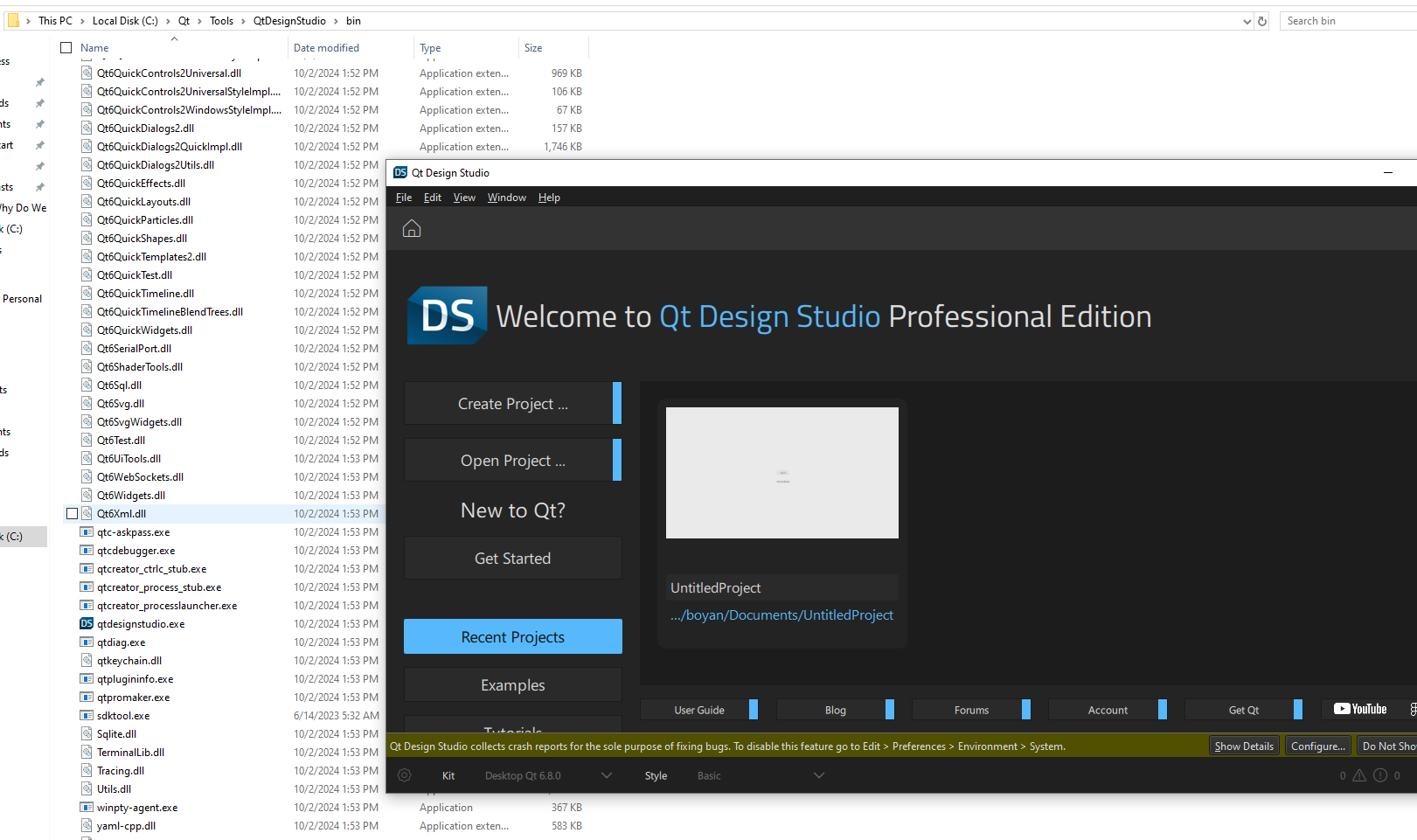Open the Window menu in Qt Design Studio
Image resolution: width=1417 pixels, height=840 pixels.
coord(507,198)
